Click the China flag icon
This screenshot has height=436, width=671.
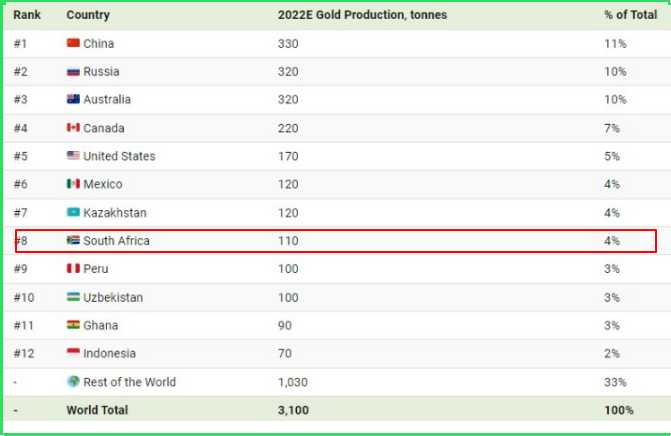[x=73, y=43]
